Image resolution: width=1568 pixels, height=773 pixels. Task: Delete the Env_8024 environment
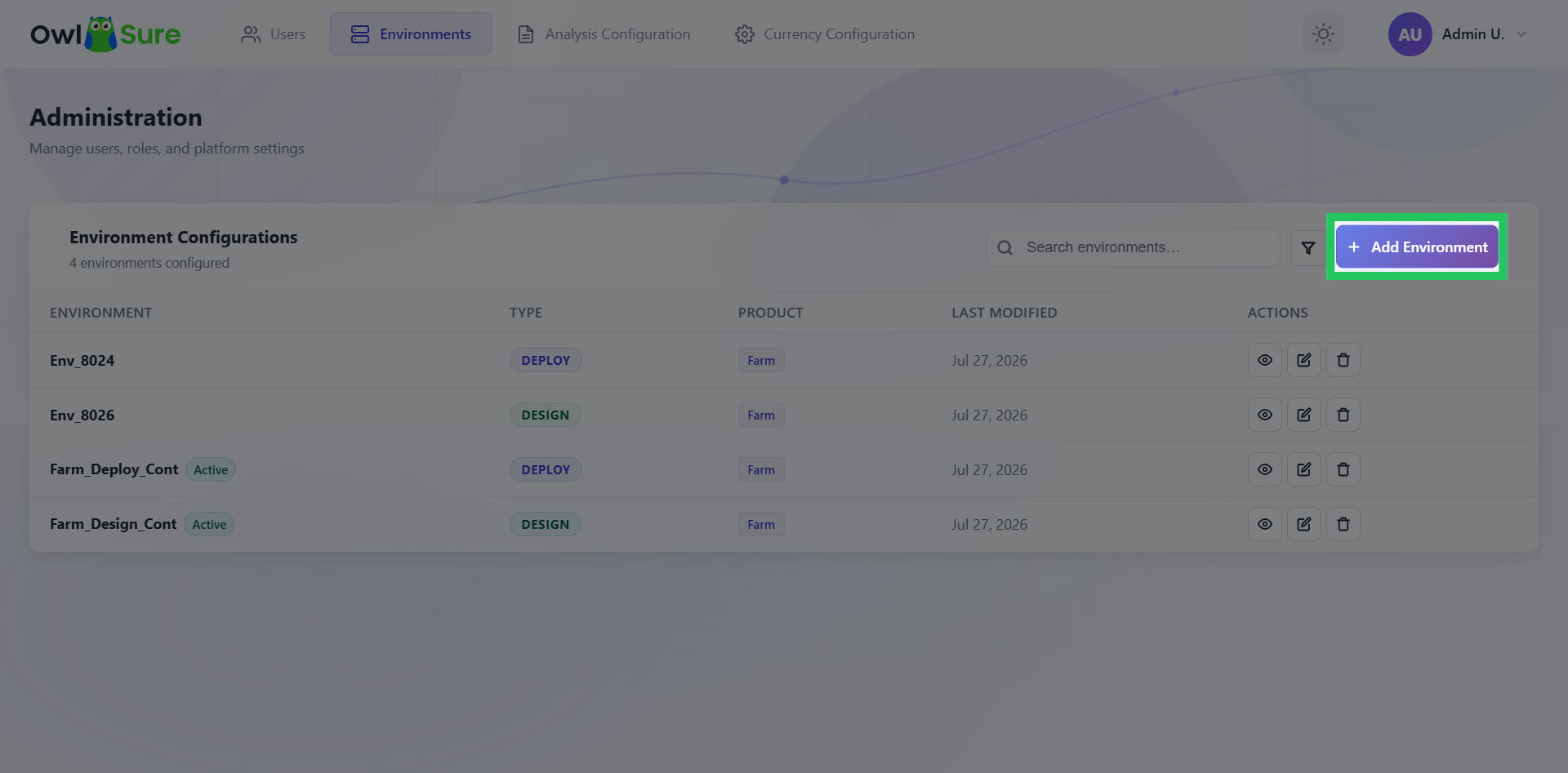tap(1343, 360)
